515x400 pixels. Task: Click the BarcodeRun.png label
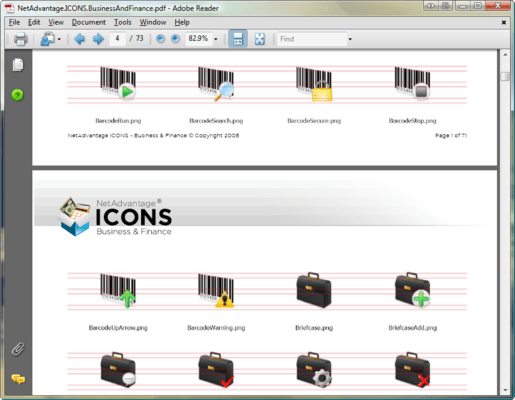118,121
